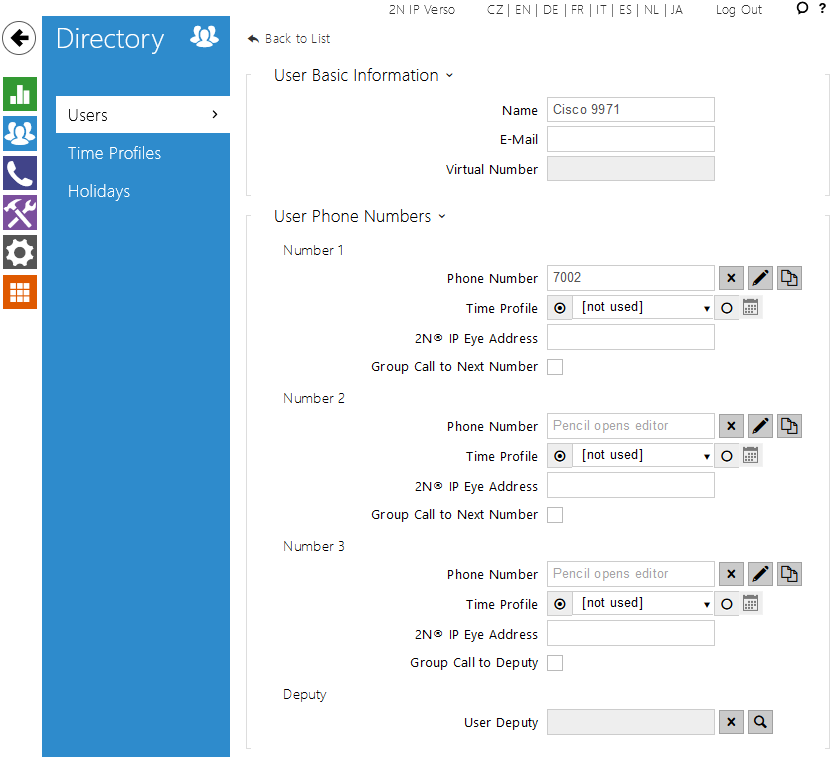The width and height of the screenshot is (834, 757).
Task: Click pencil editor icon for Number 1
Action: point(760,279)
